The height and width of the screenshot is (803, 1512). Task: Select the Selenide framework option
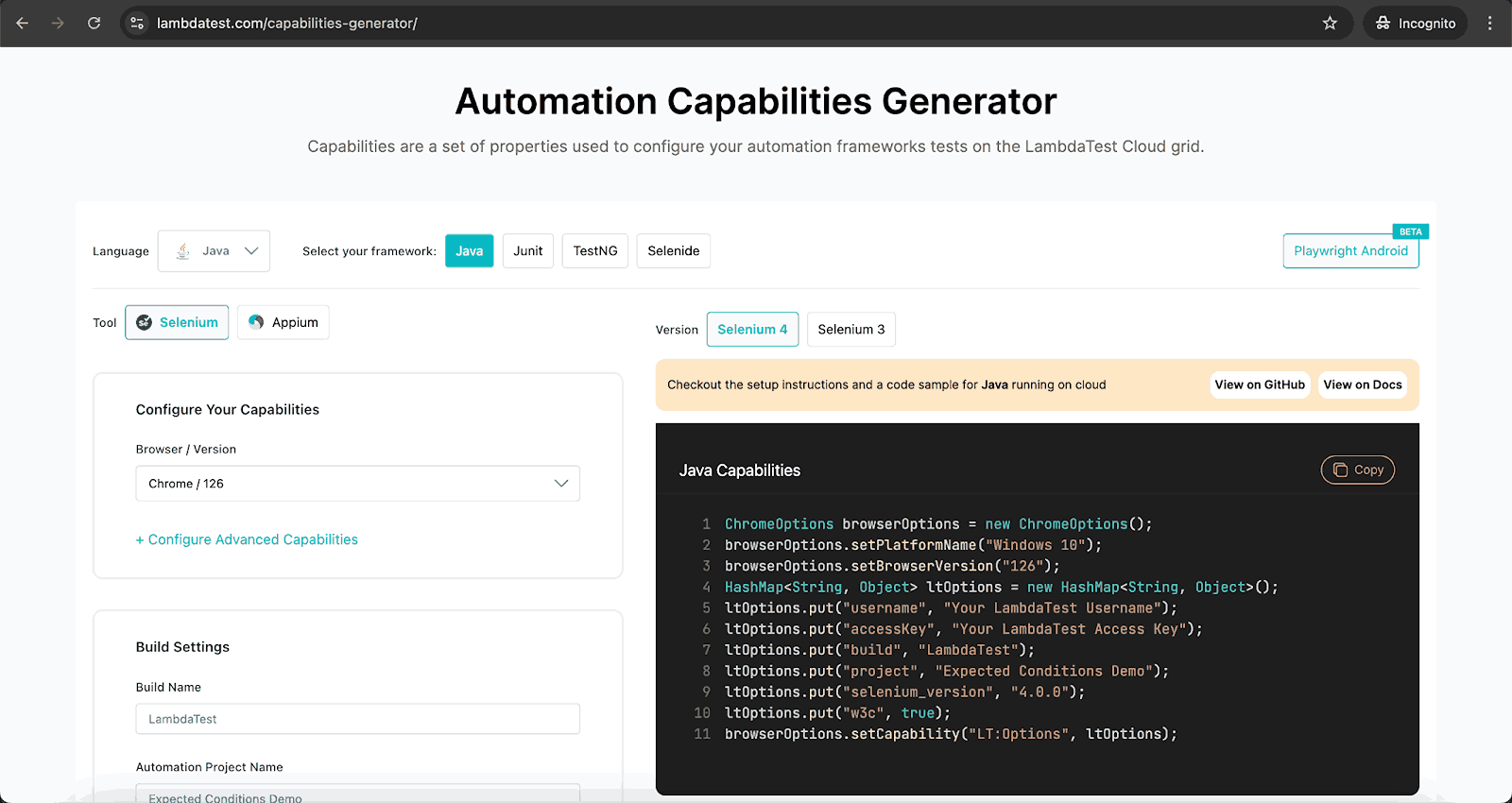[673, 250]
